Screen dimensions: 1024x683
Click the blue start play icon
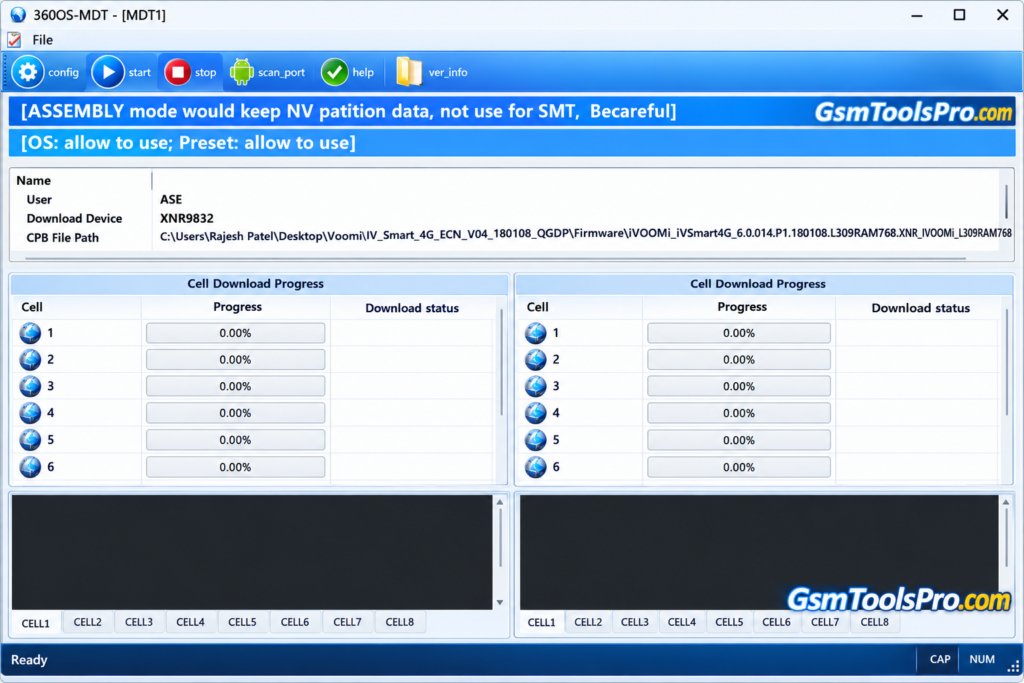pos(108,72)
